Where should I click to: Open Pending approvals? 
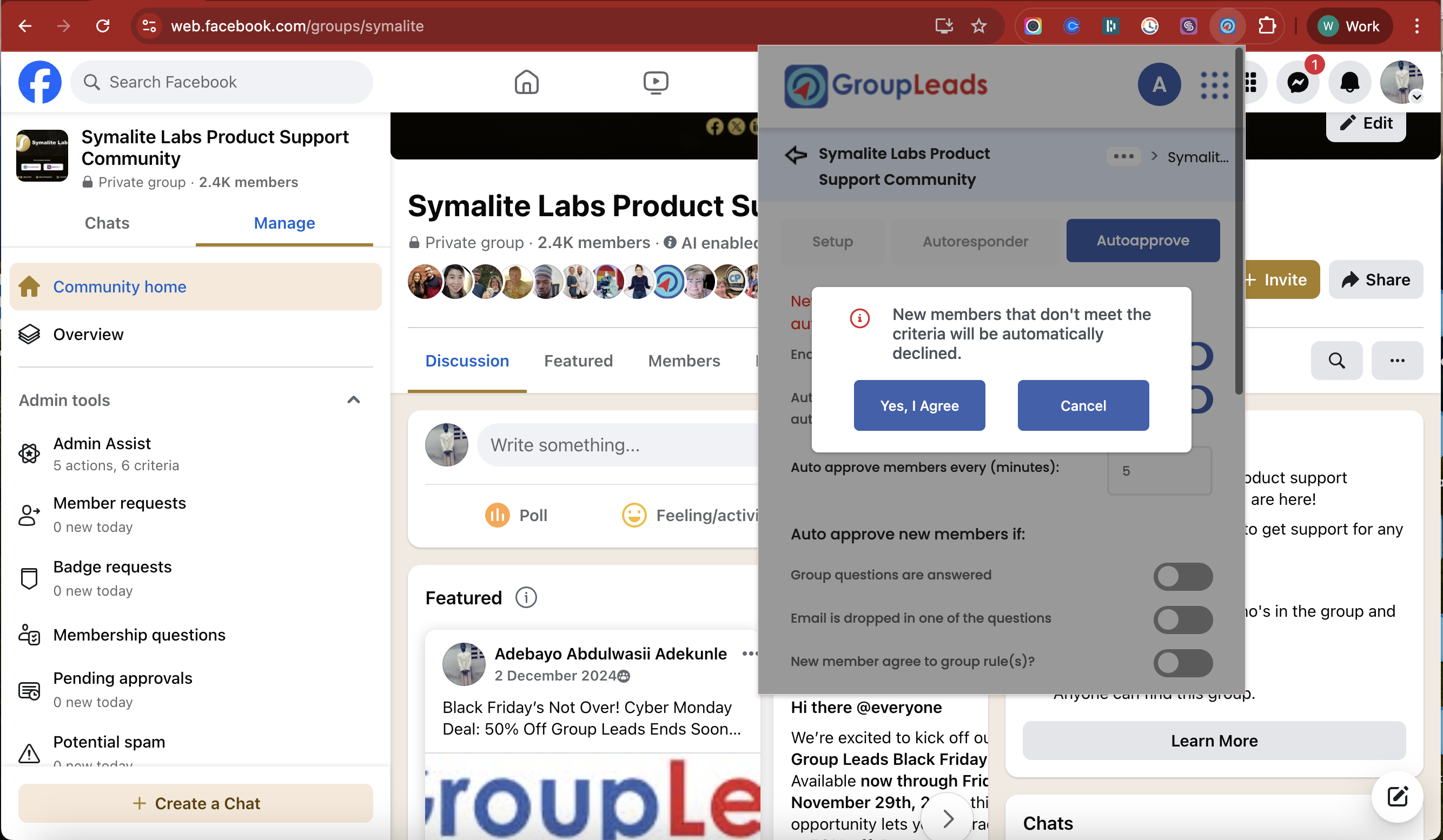[196, 689]
